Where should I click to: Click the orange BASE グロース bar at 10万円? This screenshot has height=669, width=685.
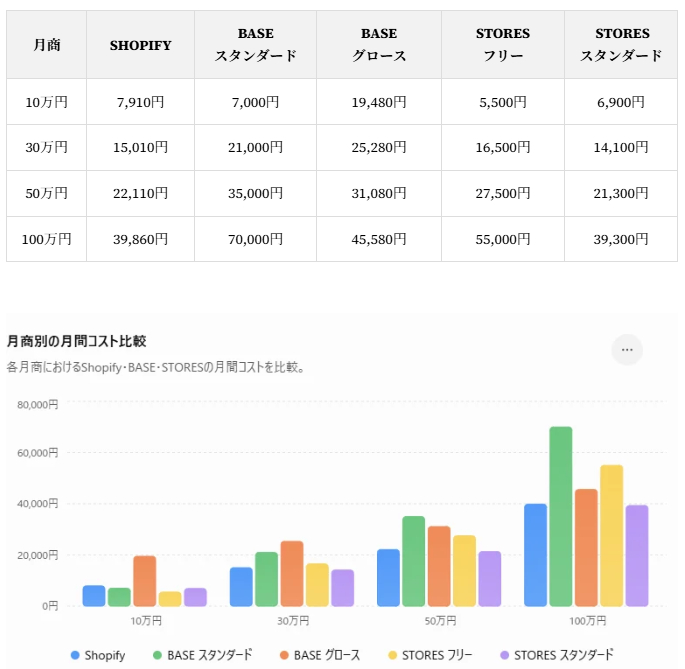[145, 581]
